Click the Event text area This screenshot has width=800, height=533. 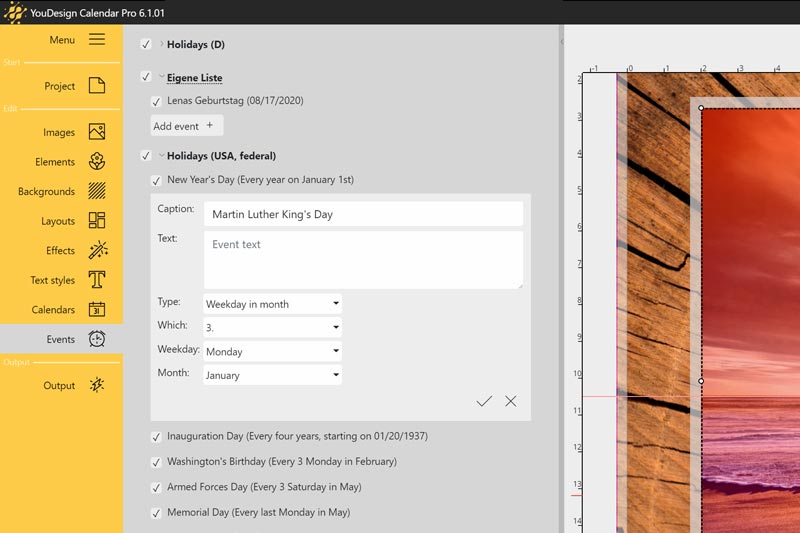(363, 260)
